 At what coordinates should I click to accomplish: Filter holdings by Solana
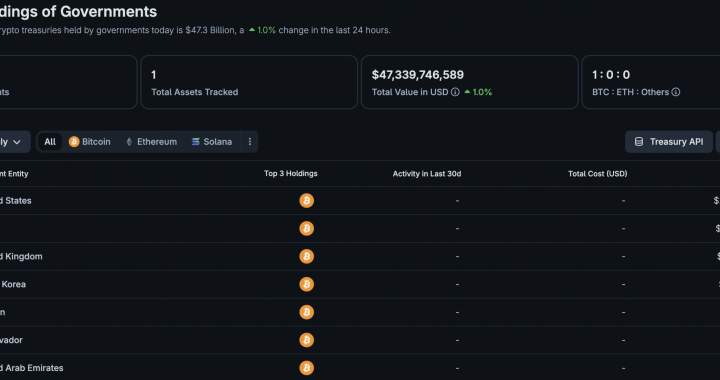coord(212,142)
